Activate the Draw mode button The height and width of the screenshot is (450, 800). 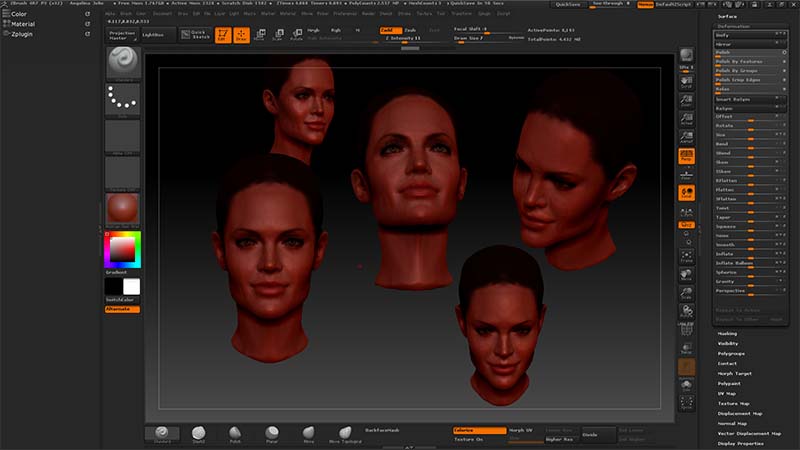click(241, 35)
